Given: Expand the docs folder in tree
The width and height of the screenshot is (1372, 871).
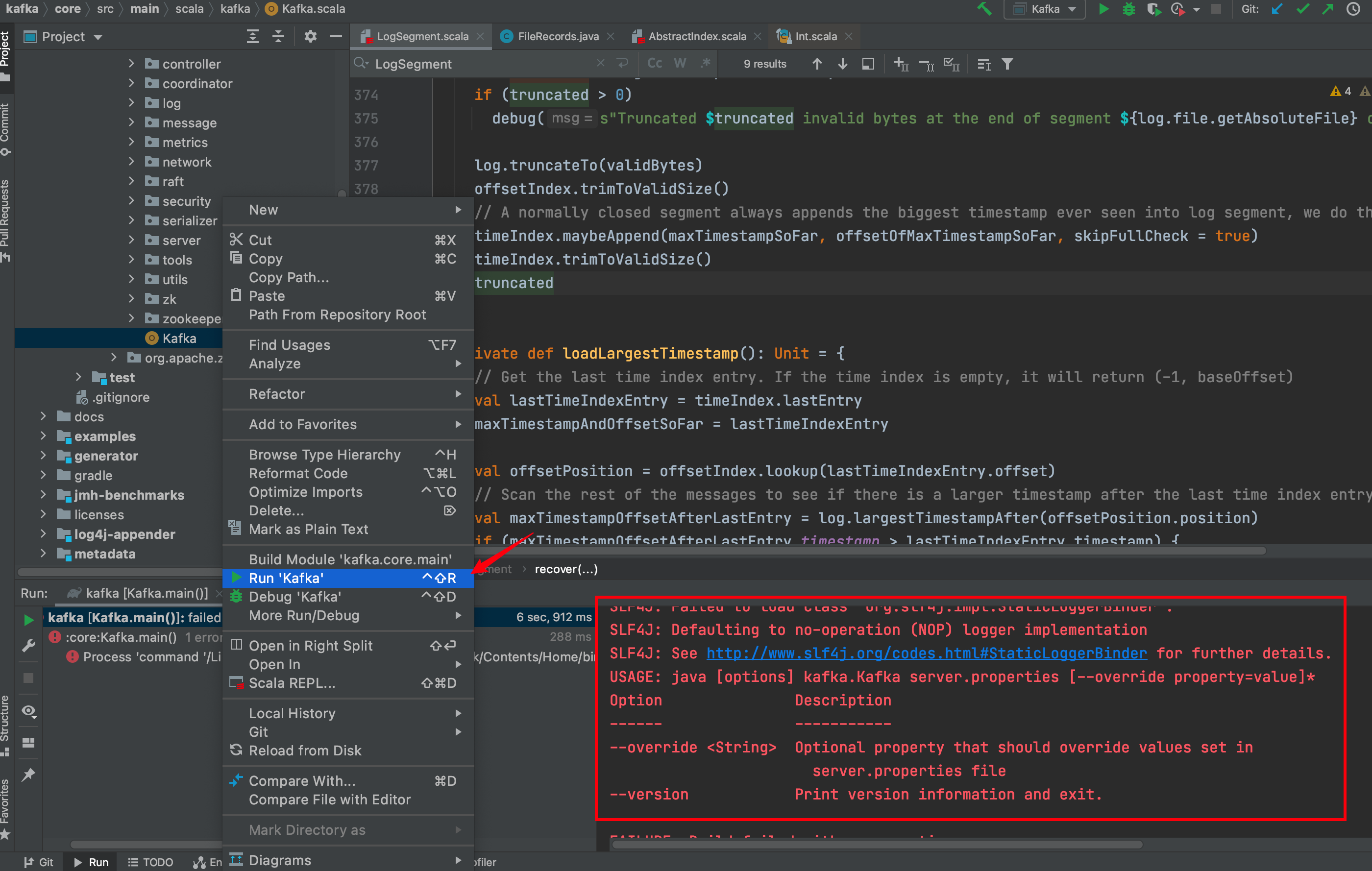Looking at the screenshot, I should click(x=43, y=416).
